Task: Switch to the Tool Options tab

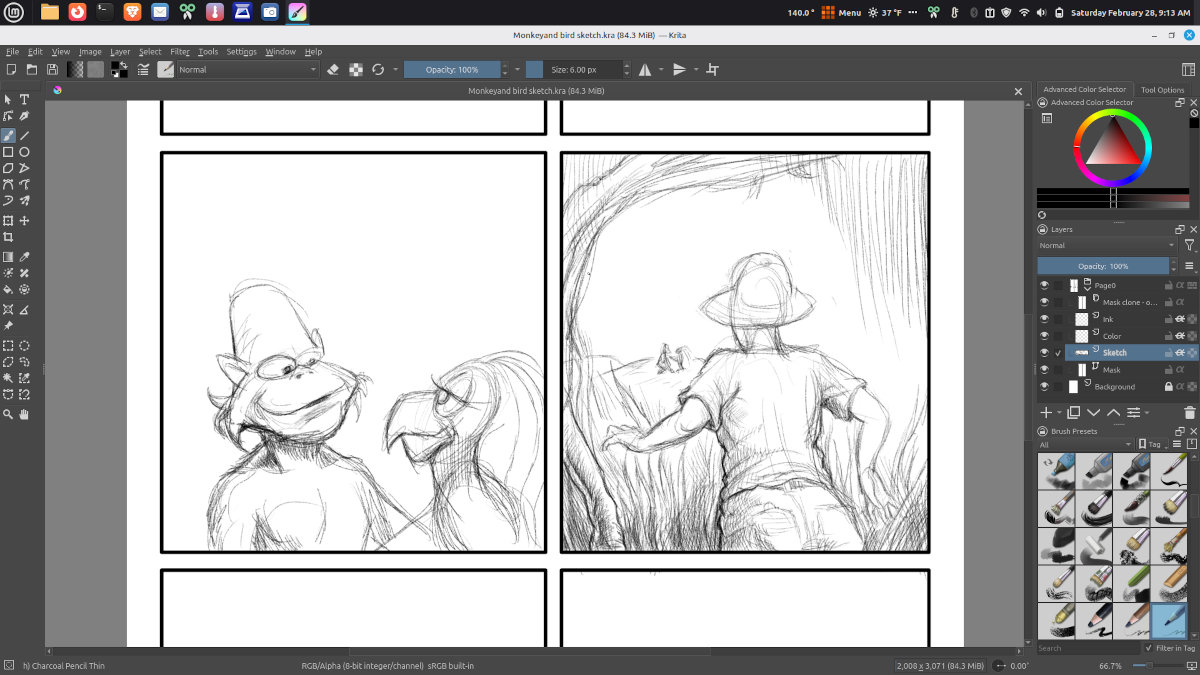Action: (x=1162, y=90)
